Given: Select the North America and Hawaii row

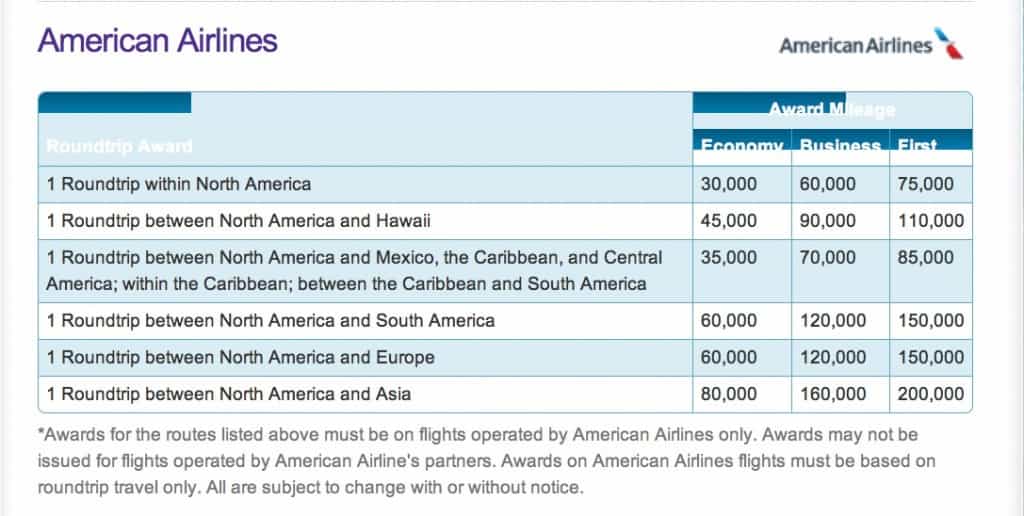Looking at the screenshot, I should coord(505,221).
